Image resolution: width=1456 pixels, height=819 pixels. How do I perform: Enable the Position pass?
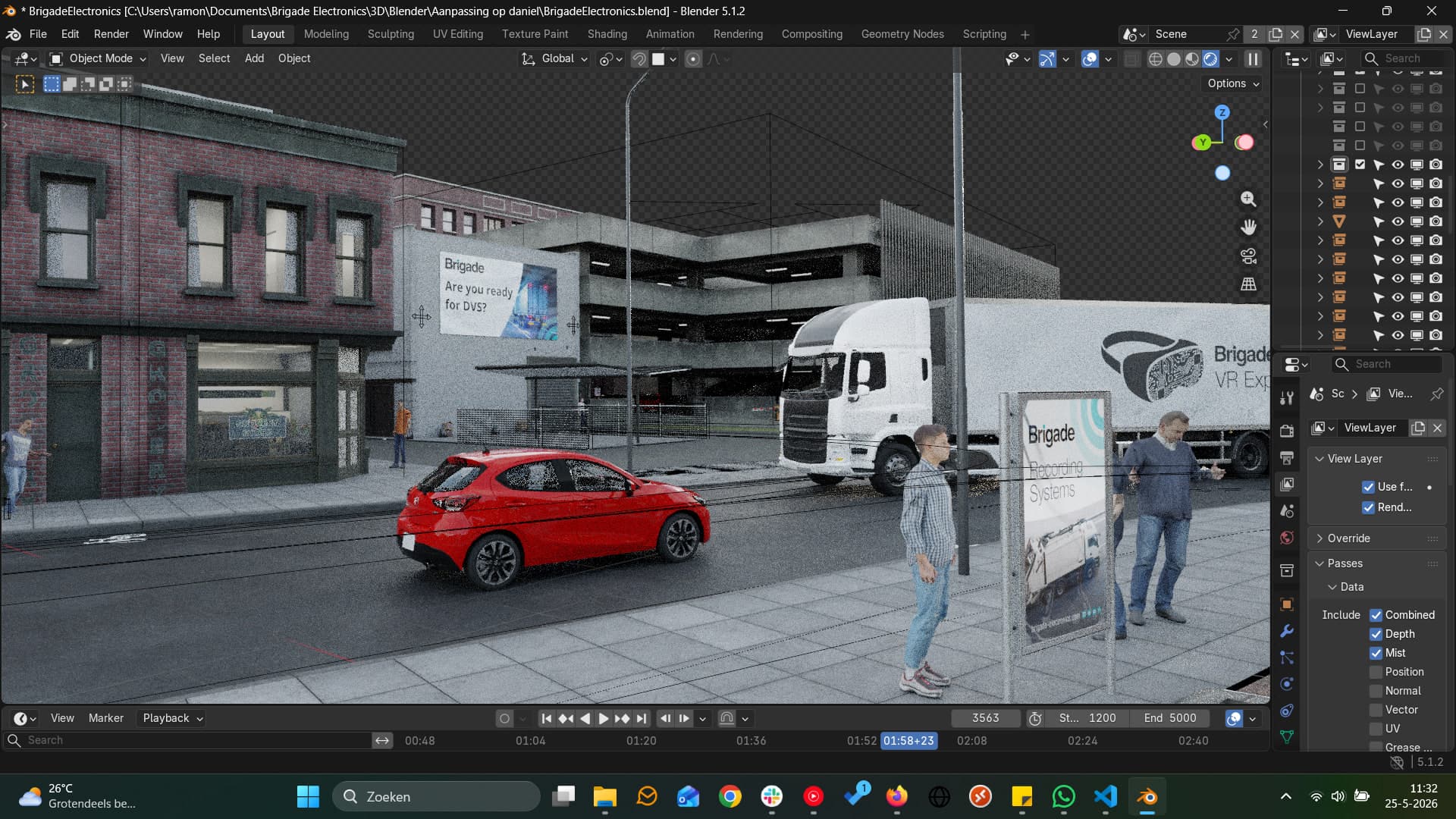tap(1376, 672)
